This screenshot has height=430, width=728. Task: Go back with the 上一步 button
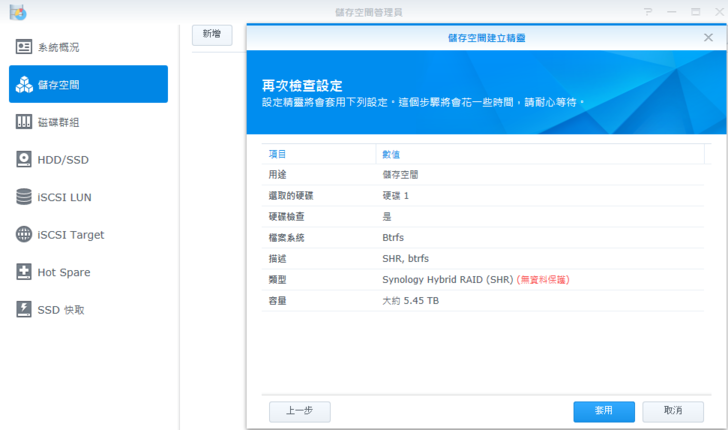click(x=299, y=411)
